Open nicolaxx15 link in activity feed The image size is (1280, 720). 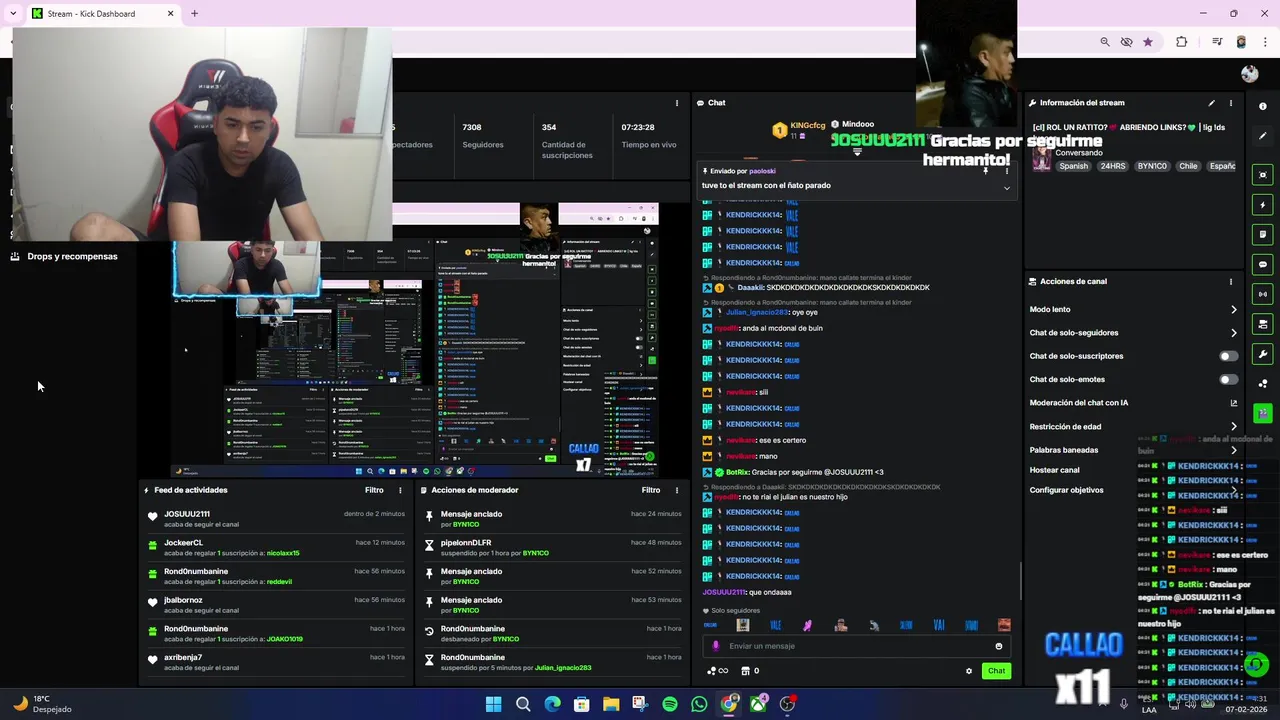283,553
